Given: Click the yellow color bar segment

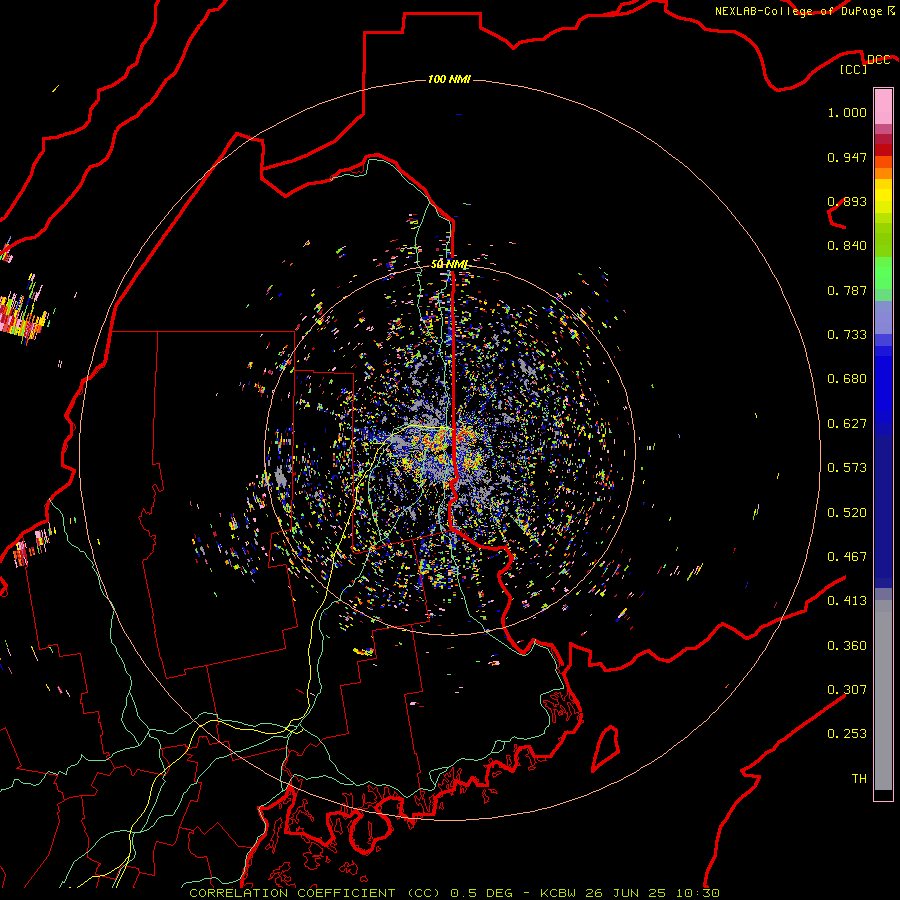Looking at the screenshot, I should 883,196.
